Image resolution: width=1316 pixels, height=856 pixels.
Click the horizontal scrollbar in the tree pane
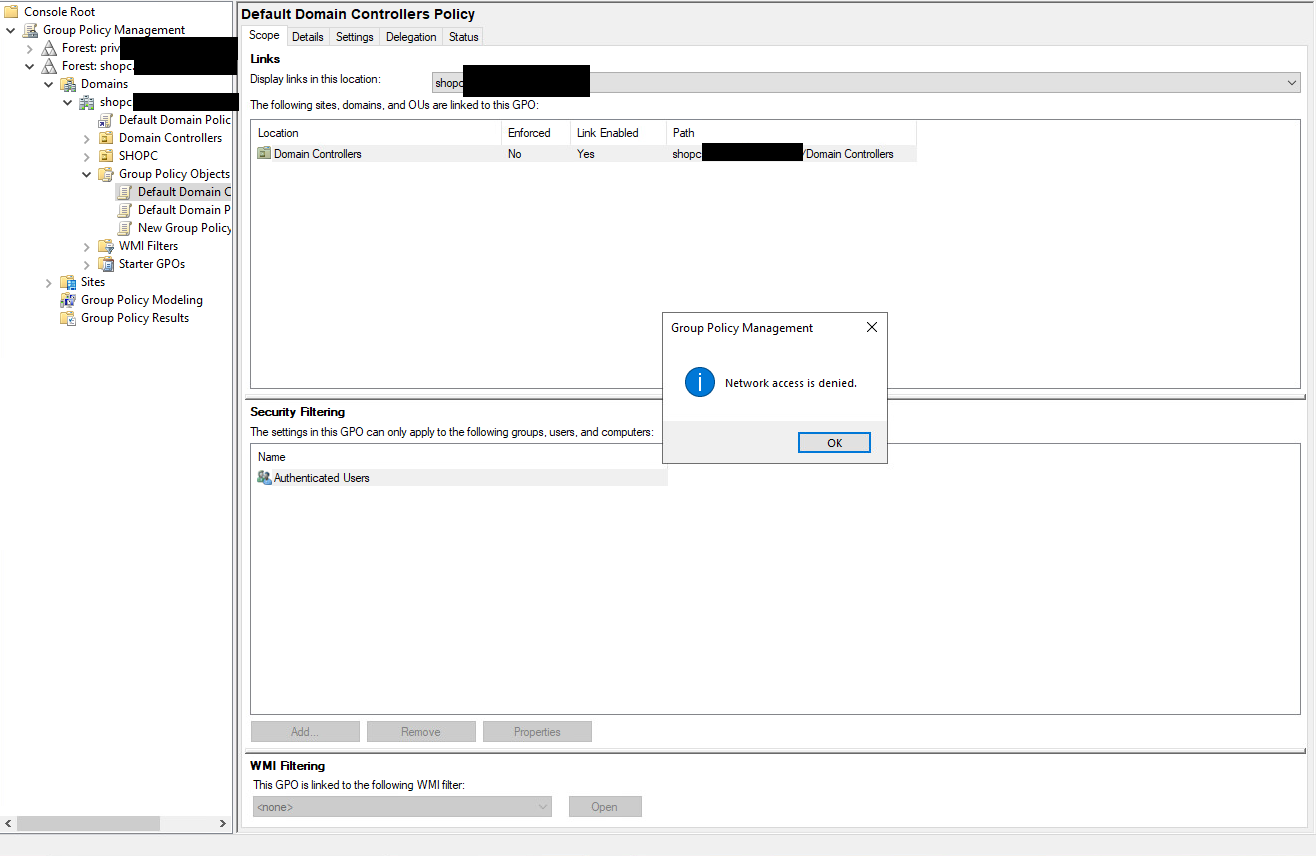(x=88, y=822)
